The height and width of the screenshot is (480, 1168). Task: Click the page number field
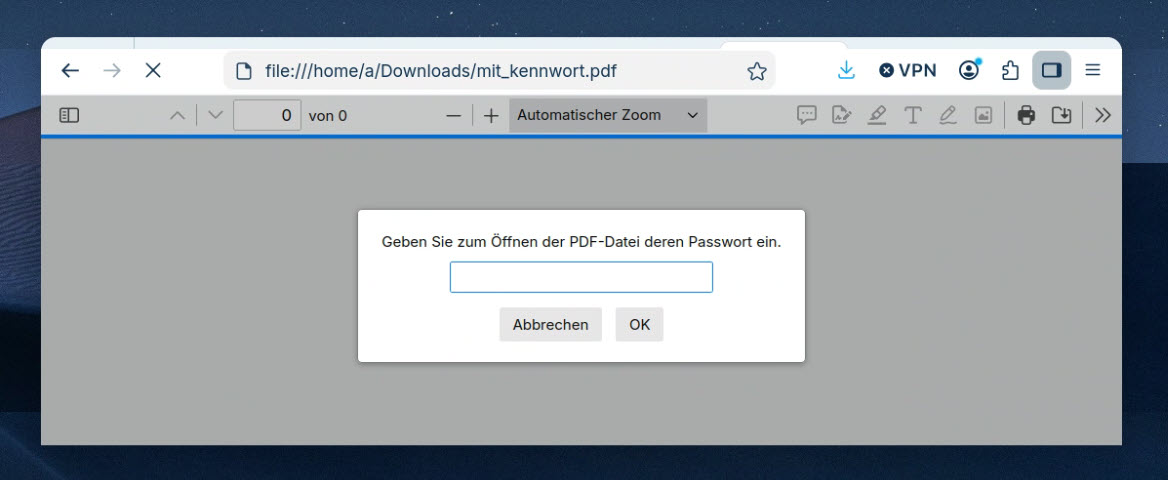(x=267, y=115)
